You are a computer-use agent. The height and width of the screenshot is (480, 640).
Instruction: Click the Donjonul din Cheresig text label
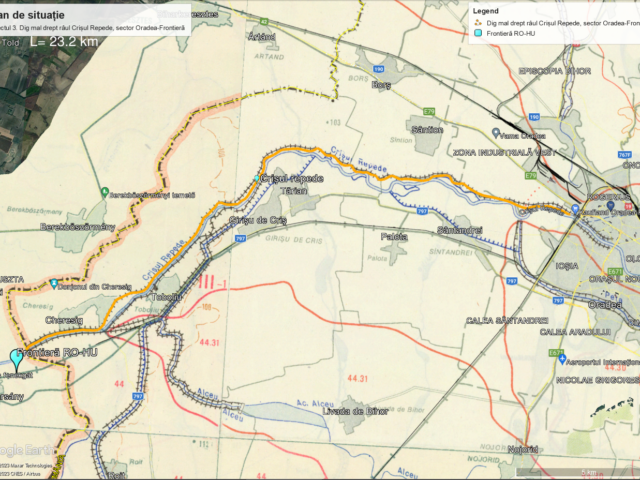95,287
